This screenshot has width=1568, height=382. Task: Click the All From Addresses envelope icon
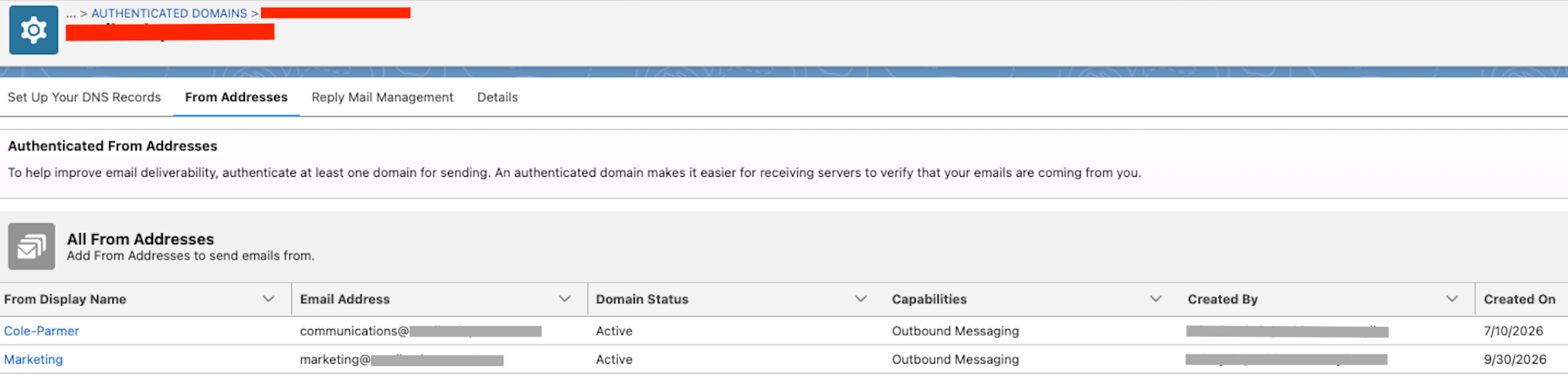click(x=31, y=247)
